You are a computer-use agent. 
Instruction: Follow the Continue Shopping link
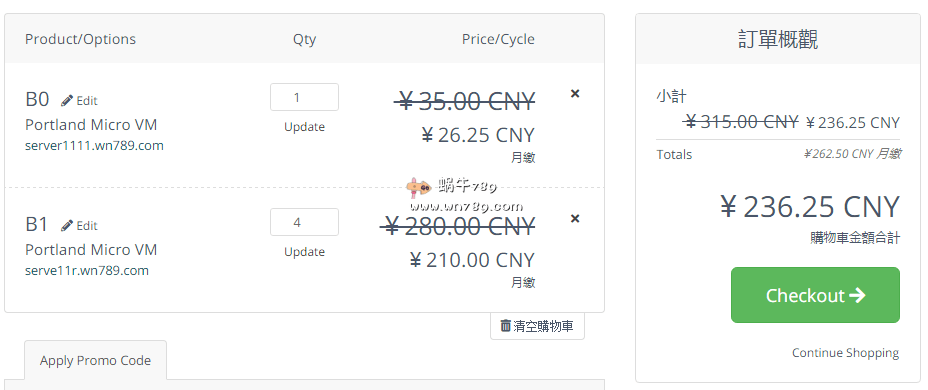tap(845, 353)
